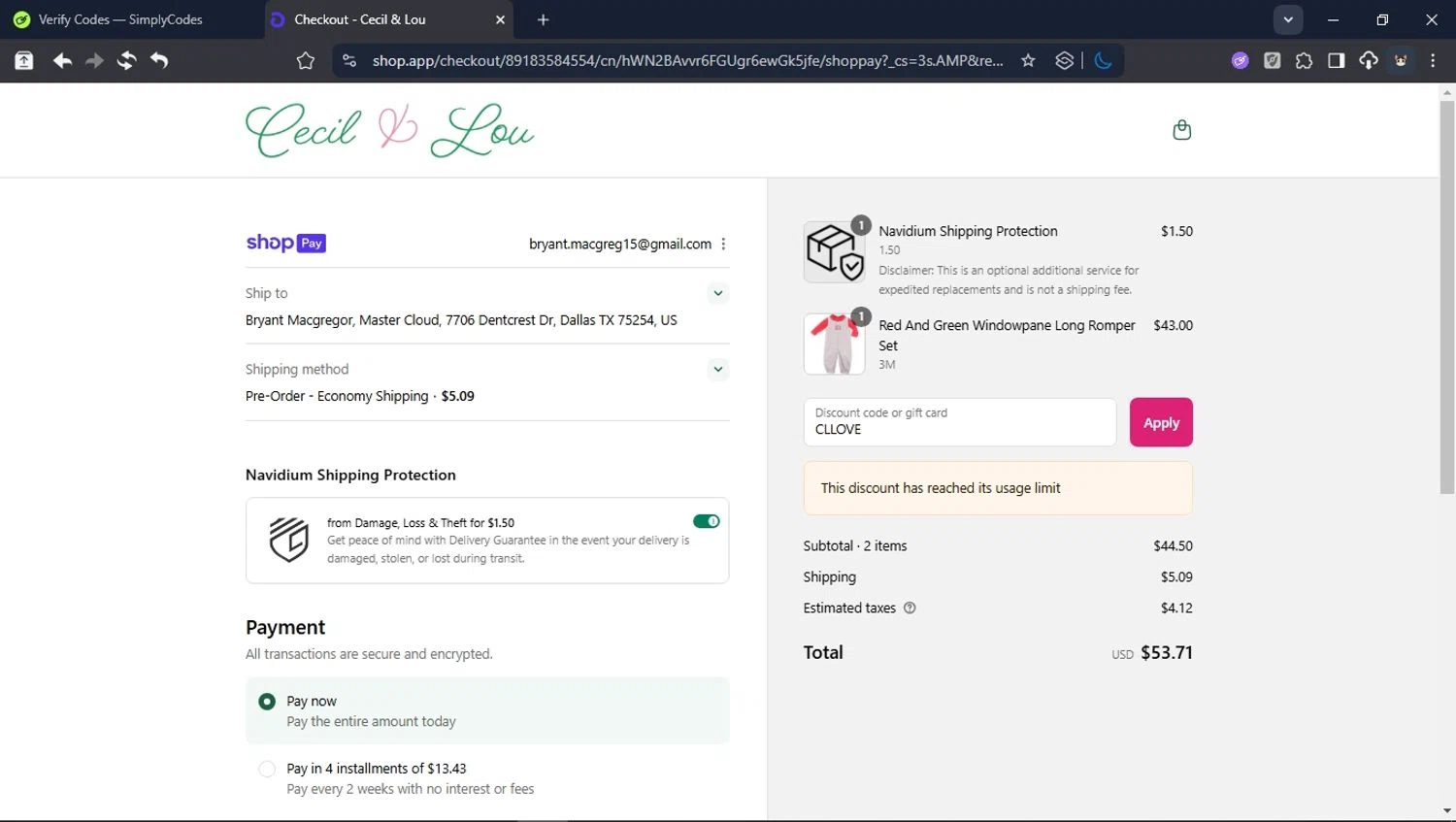Open the tab search dropdown arrow
This screenshot has height=822, width=1456.
click(x=1288, y=19)
